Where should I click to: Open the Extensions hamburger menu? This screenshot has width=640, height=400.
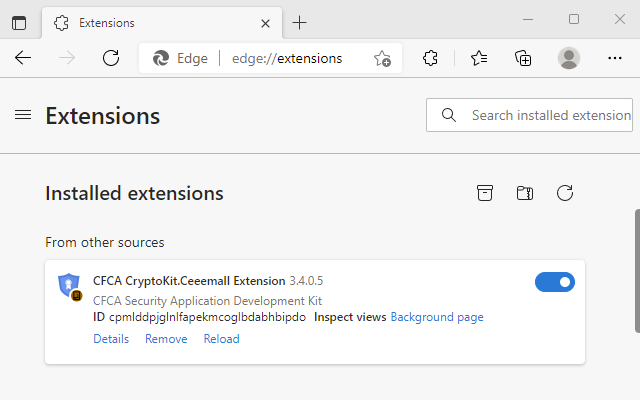[23, 115]
